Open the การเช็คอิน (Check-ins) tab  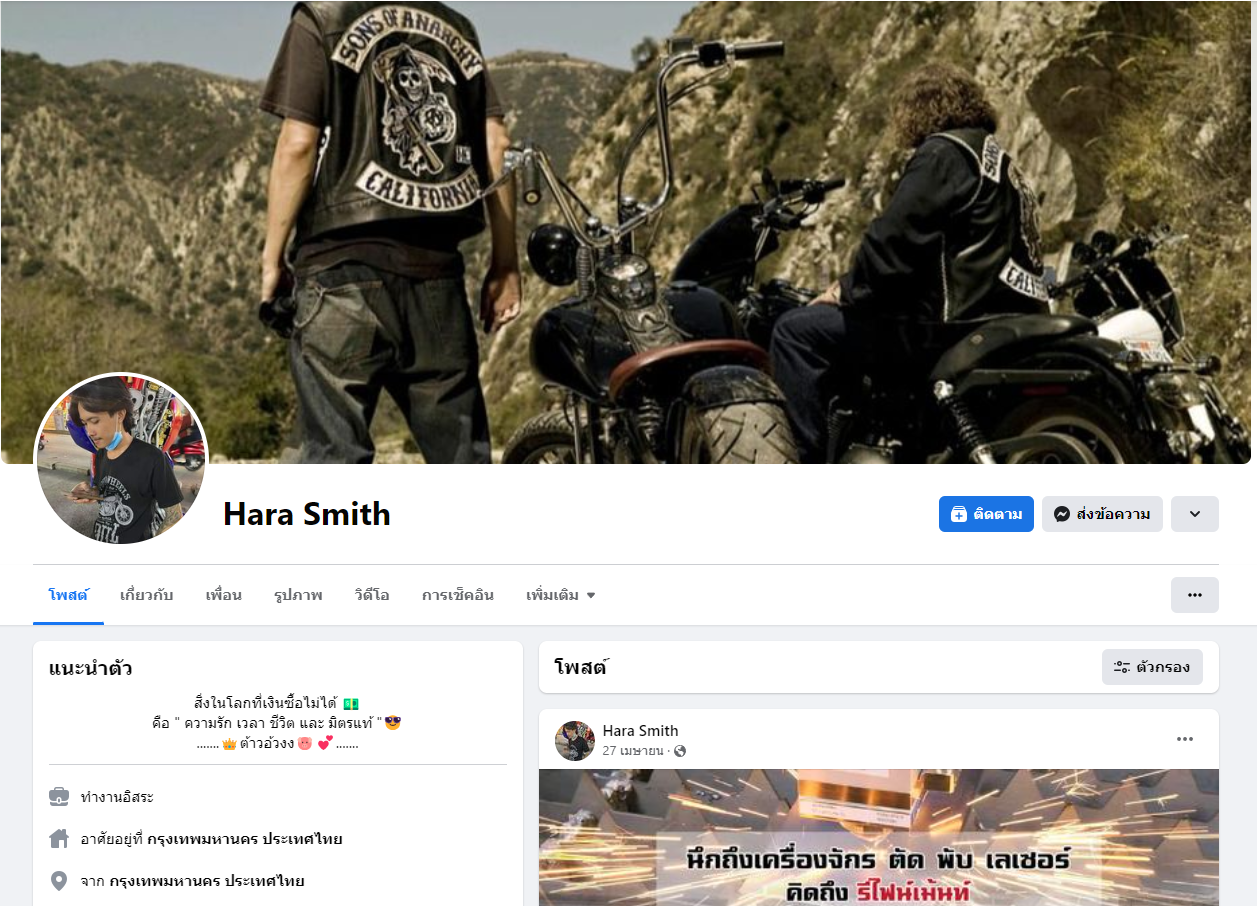[x=458, y=595]
